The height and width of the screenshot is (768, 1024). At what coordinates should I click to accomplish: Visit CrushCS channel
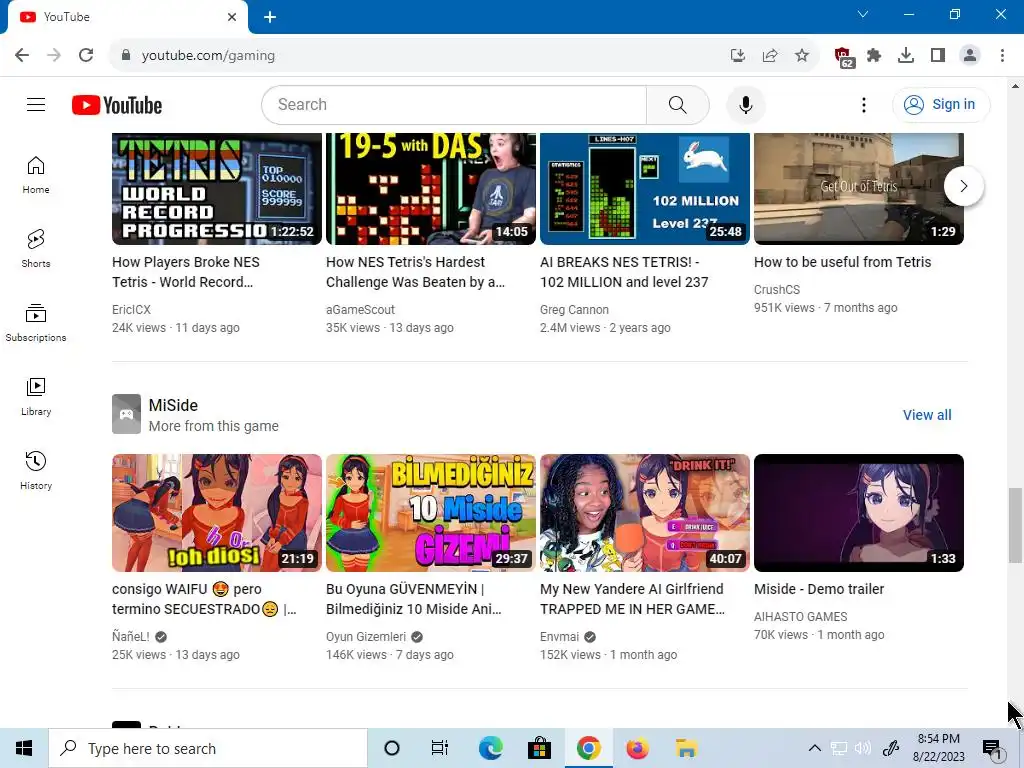[x=776, y=289]
